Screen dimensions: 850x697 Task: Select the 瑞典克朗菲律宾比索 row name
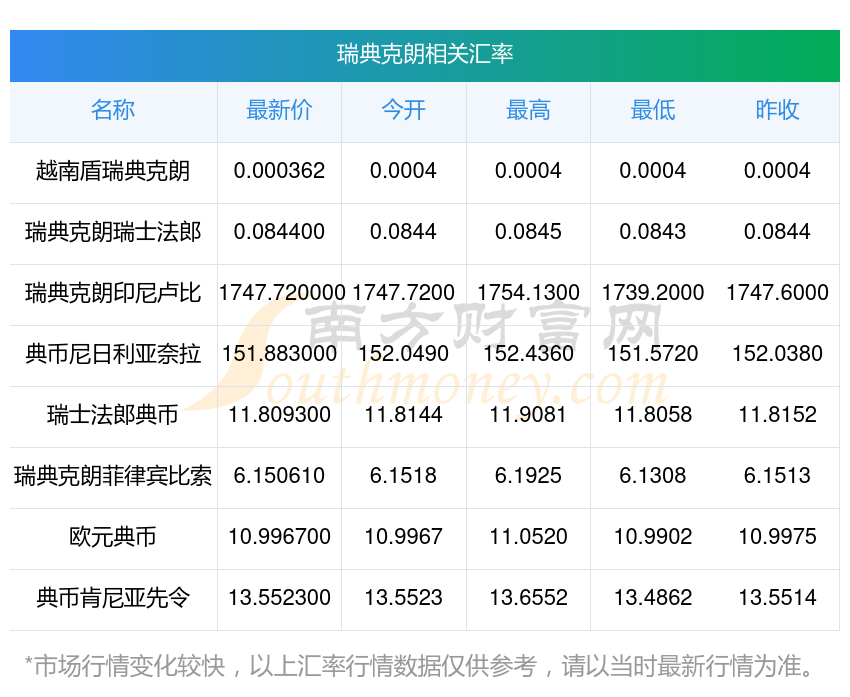(113, 476)
